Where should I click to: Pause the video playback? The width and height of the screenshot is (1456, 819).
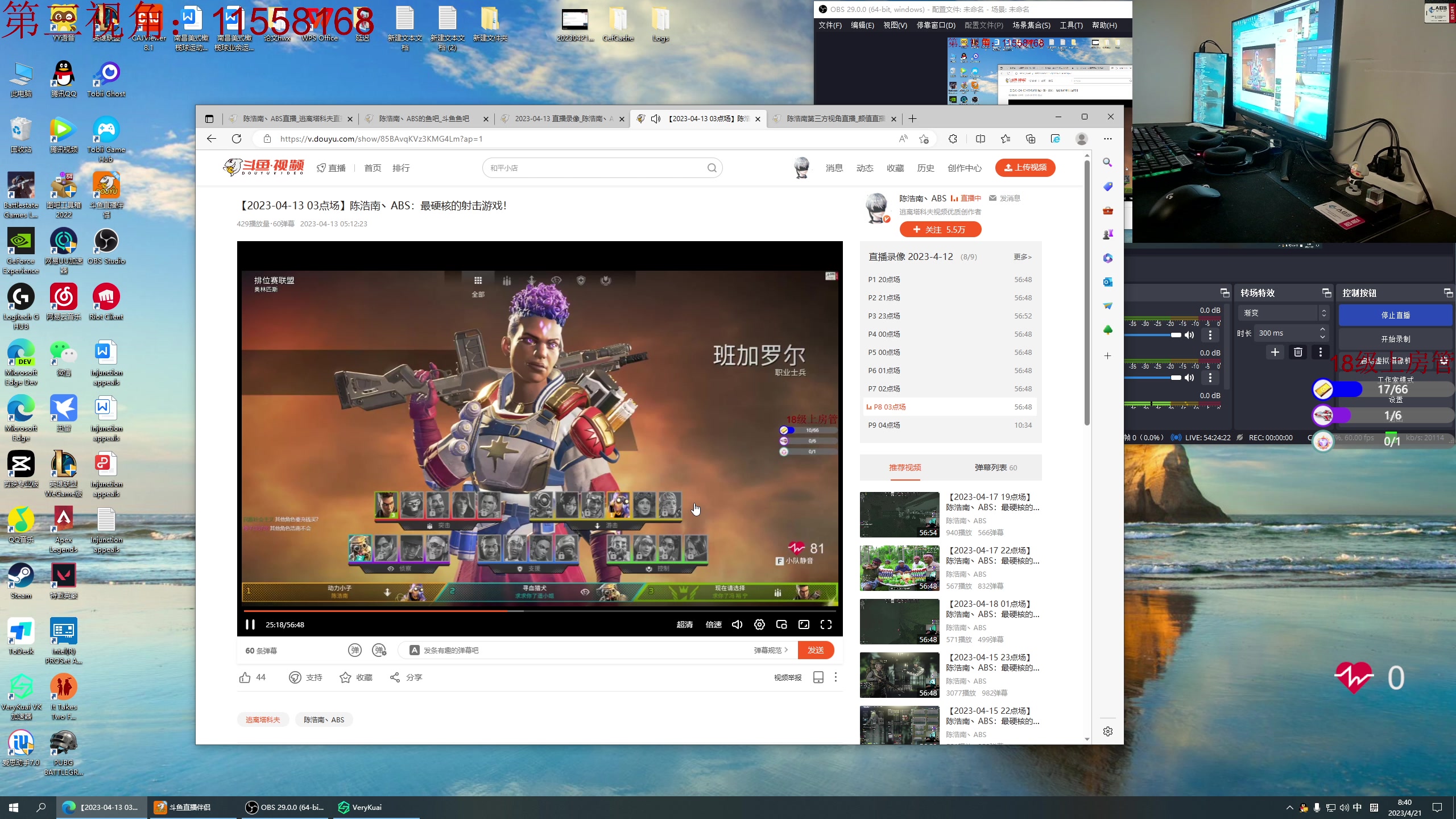250,624
